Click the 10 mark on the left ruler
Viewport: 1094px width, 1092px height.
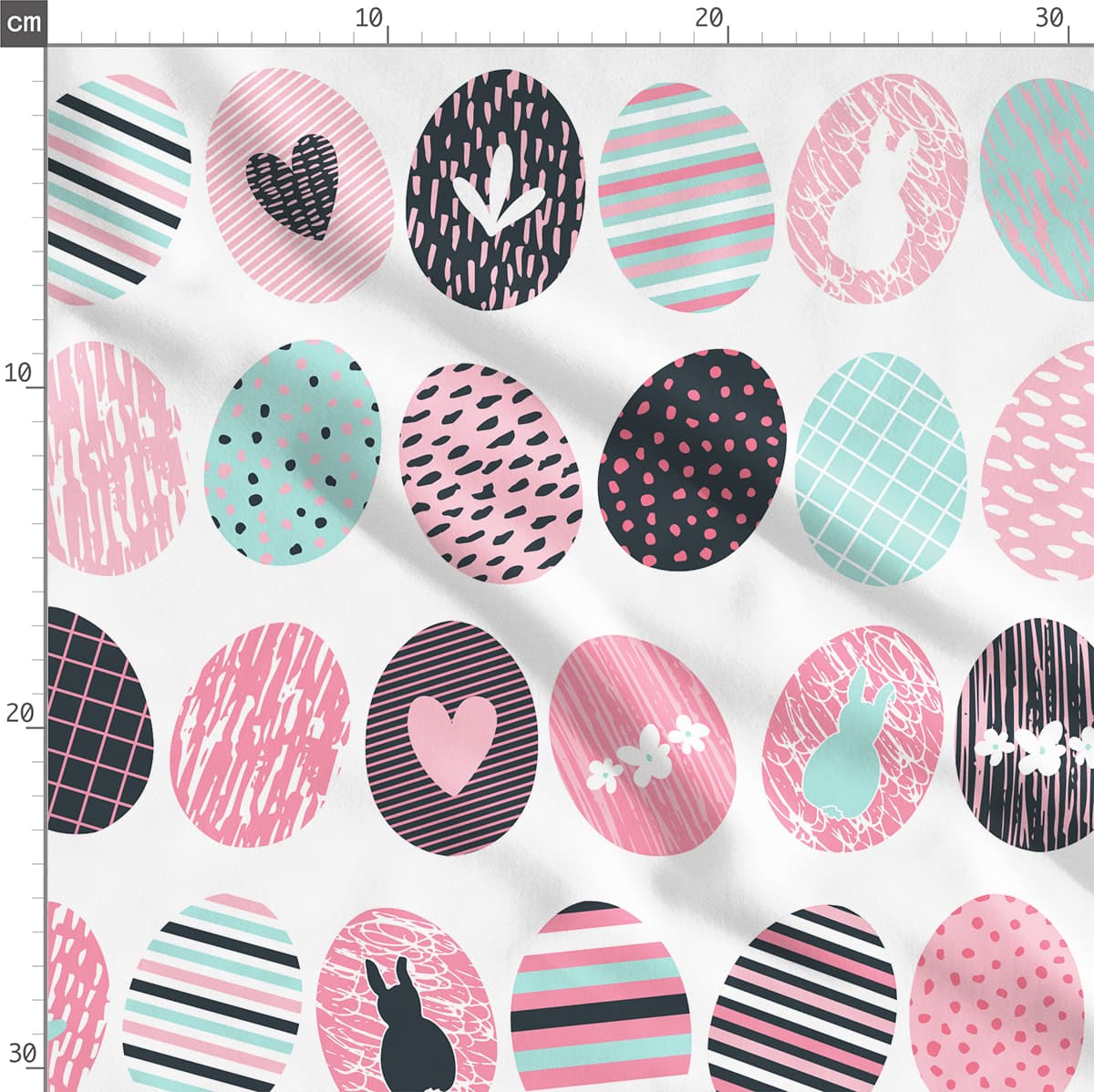tap(20, 373)
